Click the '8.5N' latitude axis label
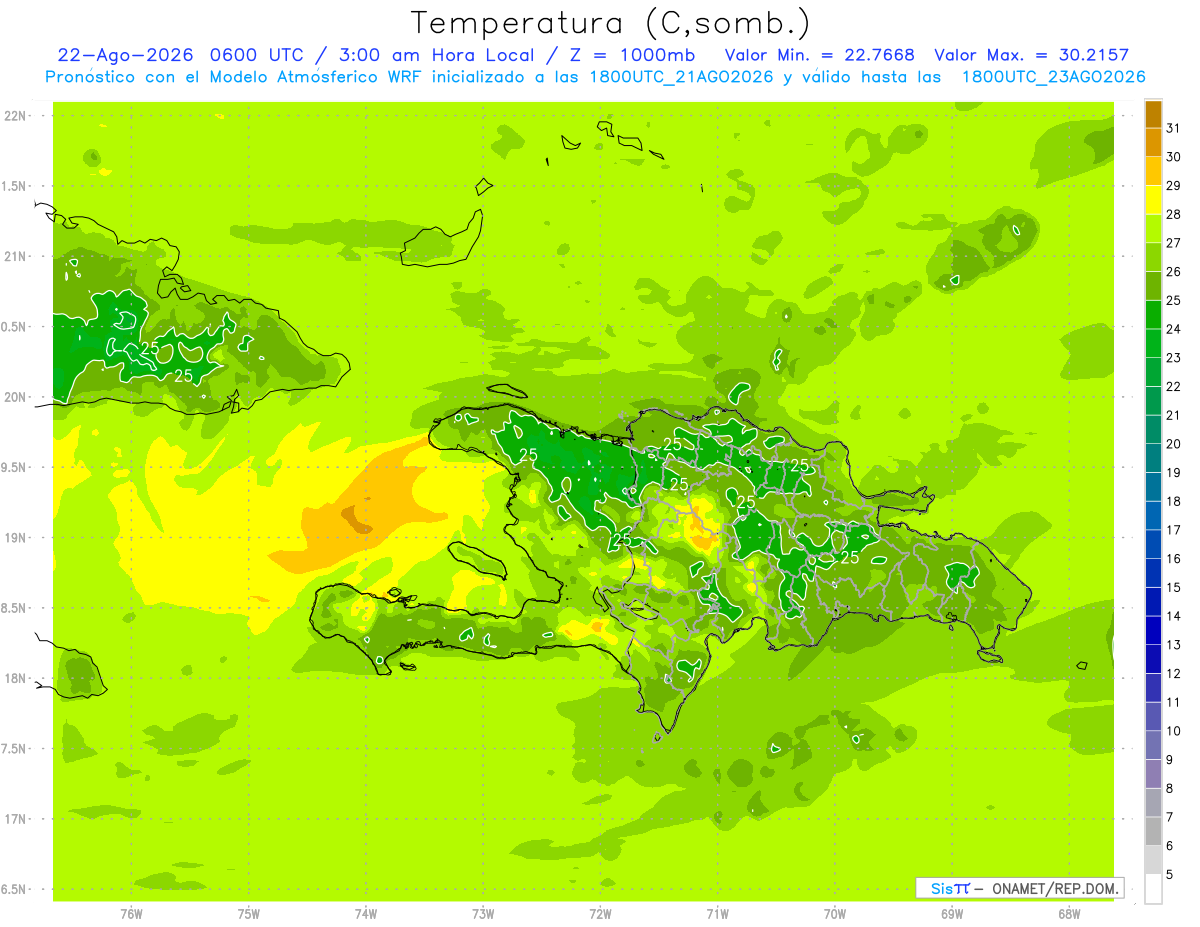This screenshot has height=927, width=1200. [15, 608]
